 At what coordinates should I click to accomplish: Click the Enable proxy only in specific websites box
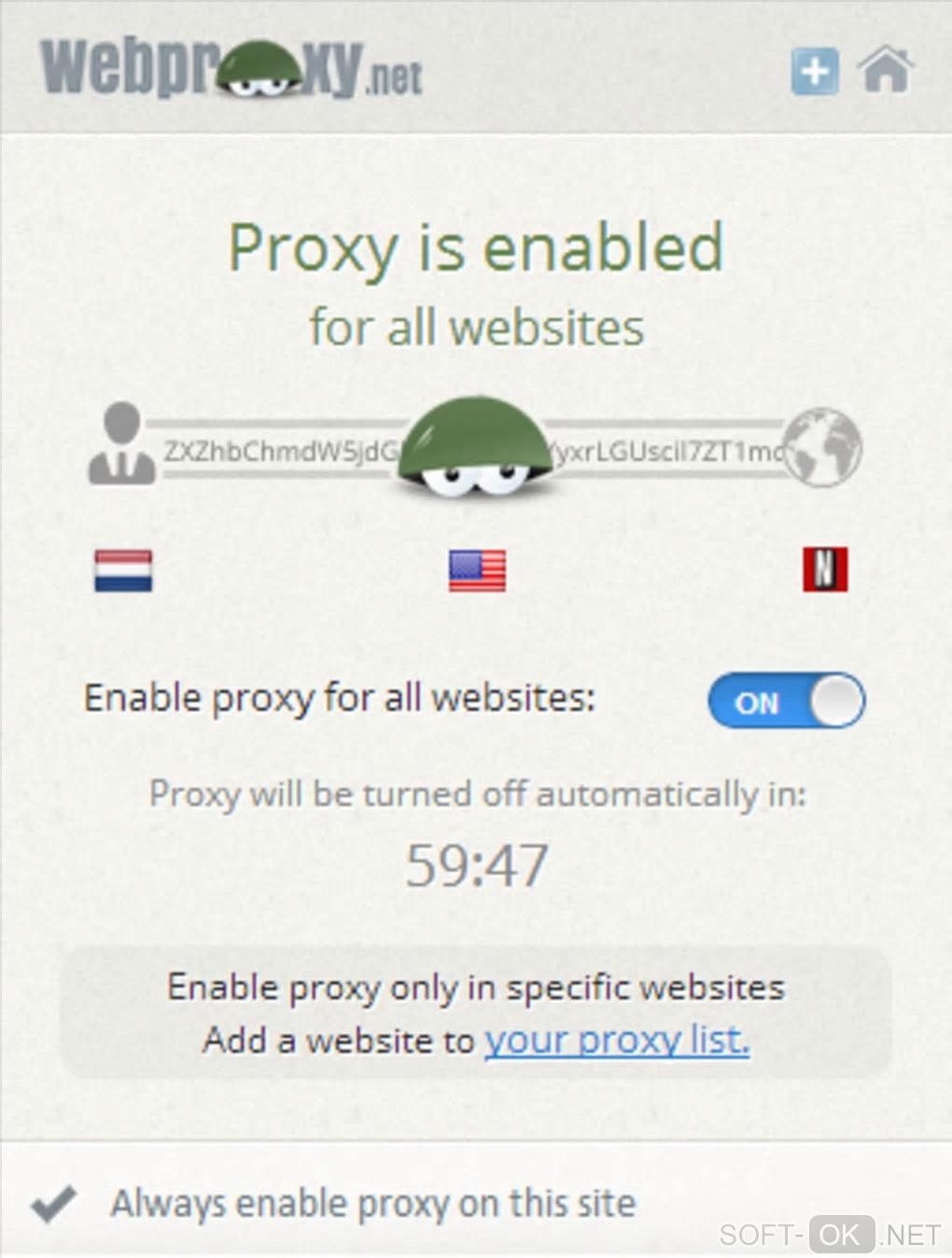pyautogui.click(x=476, y=1013)
